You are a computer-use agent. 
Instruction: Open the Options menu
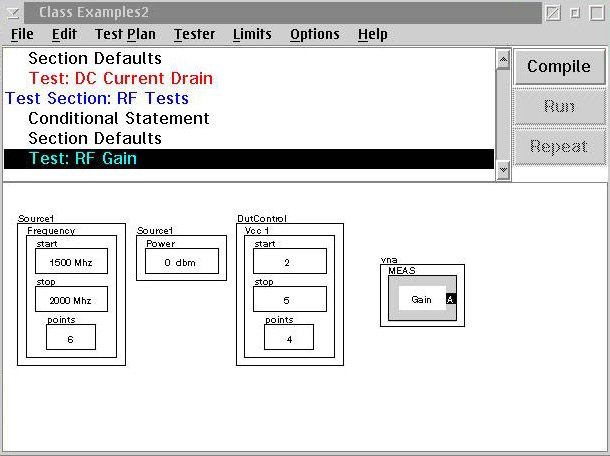click(315, 34)
